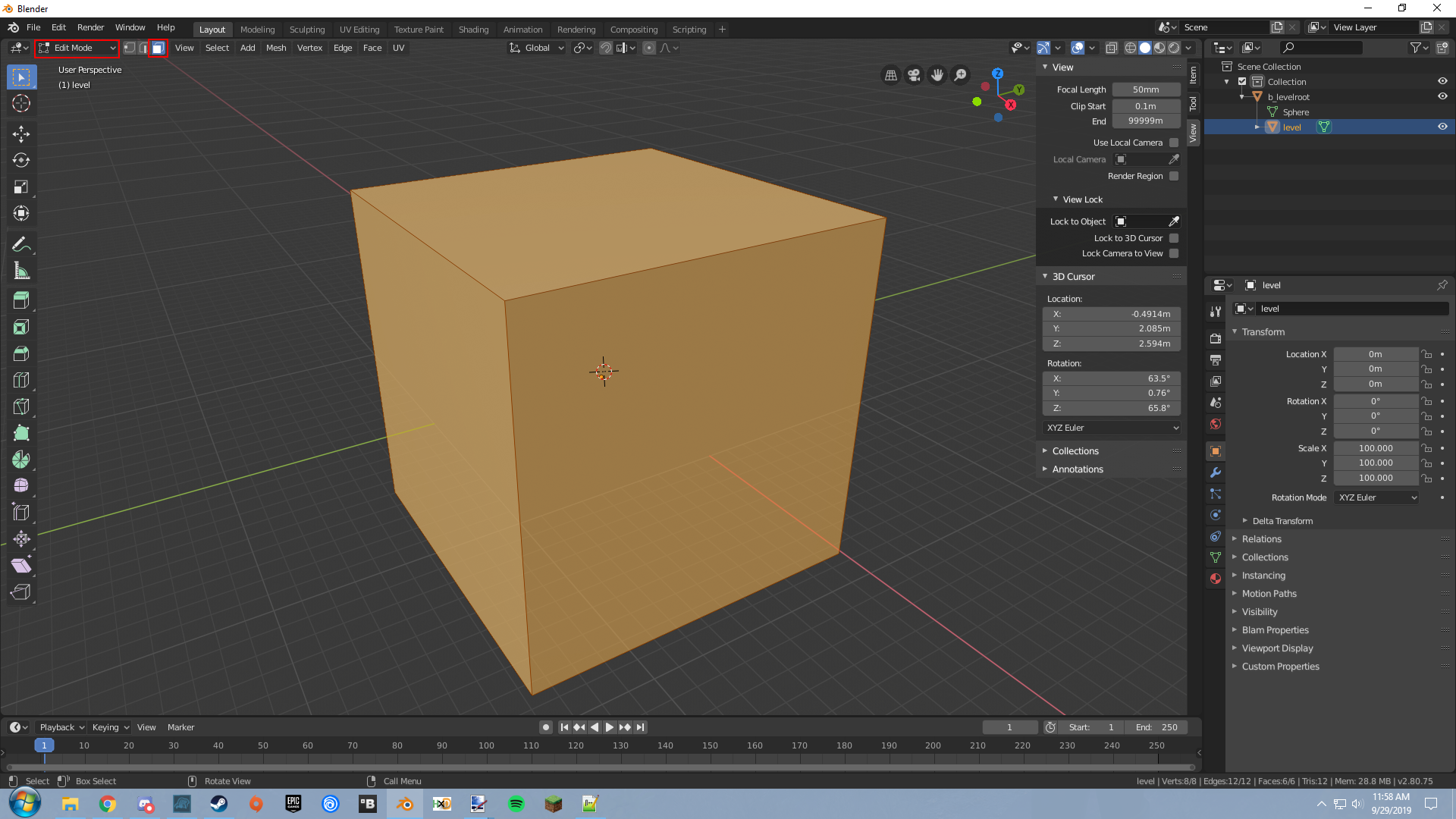Image resolution: width=1456 pixels, height=819 pixels.
Task: Toggle camera view gizmo button
Action: click(x=914, y=75)
